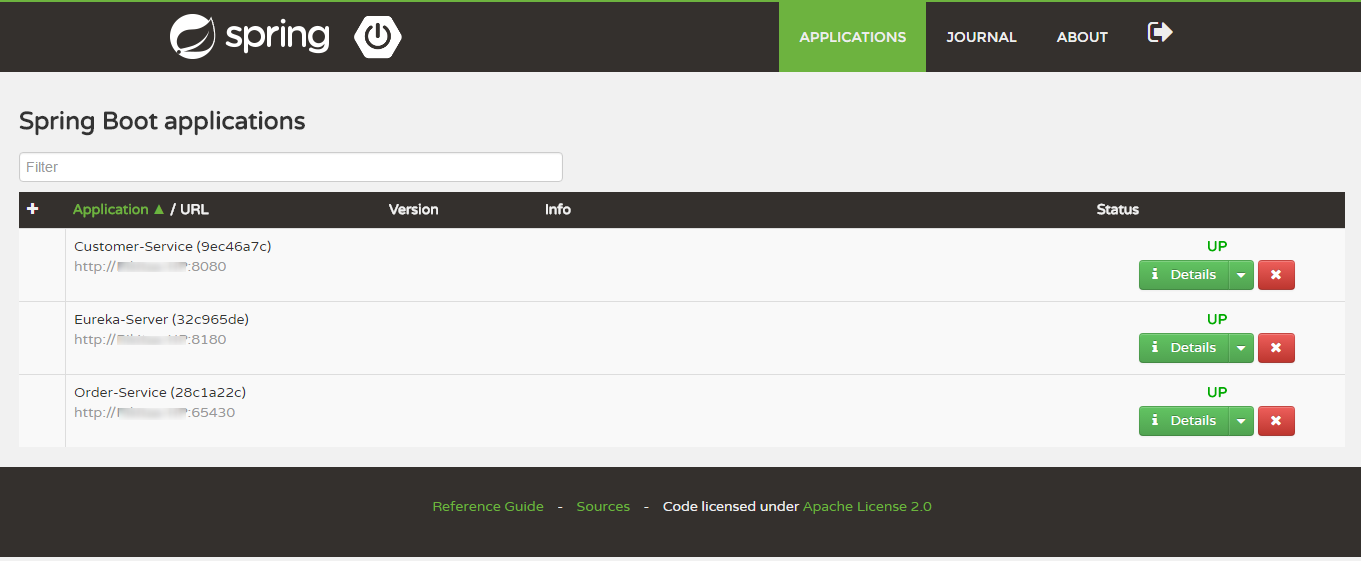
Task: Sort by Application column header
Action: click(118, 210)
